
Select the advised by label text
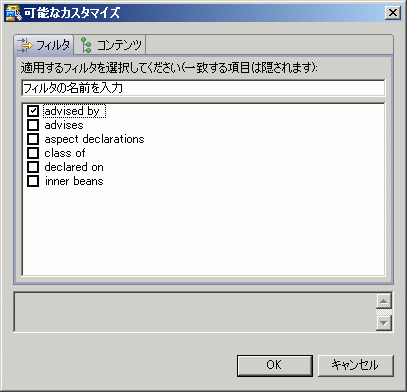(74, 111)
